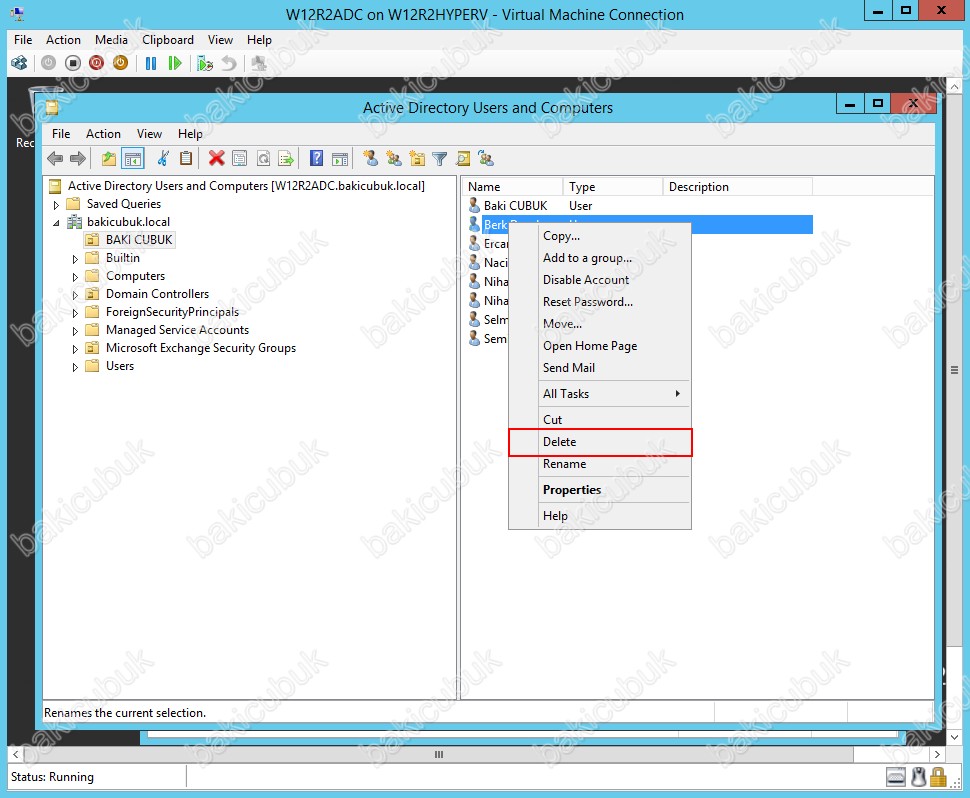Click the Paste clipboard toolbar icon
The width and height of the screenshot is (970, 798).
tap(186, 159)
